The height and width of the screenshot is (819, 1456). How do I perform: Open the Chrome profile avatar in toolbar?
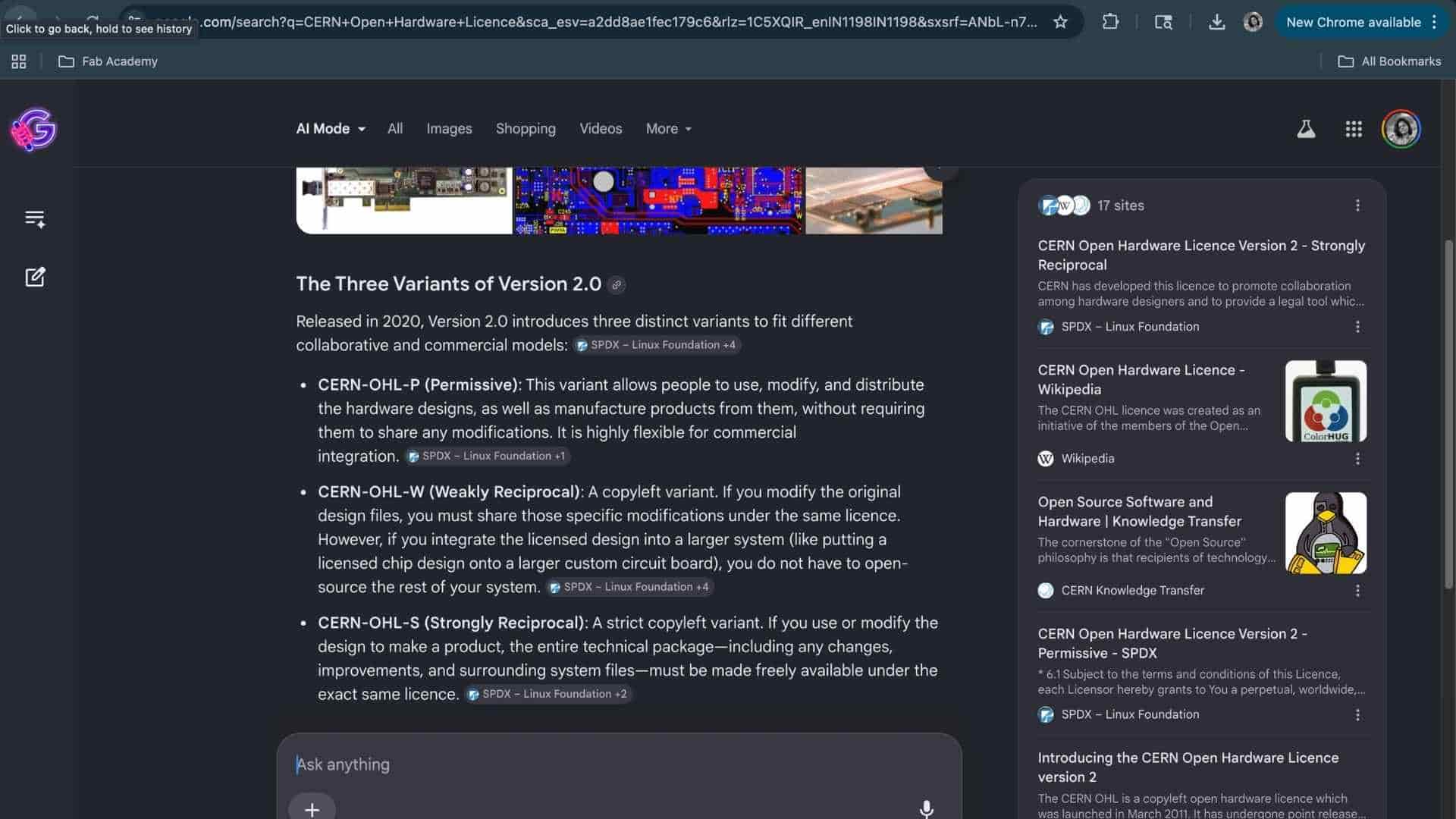click(1253, 22)
